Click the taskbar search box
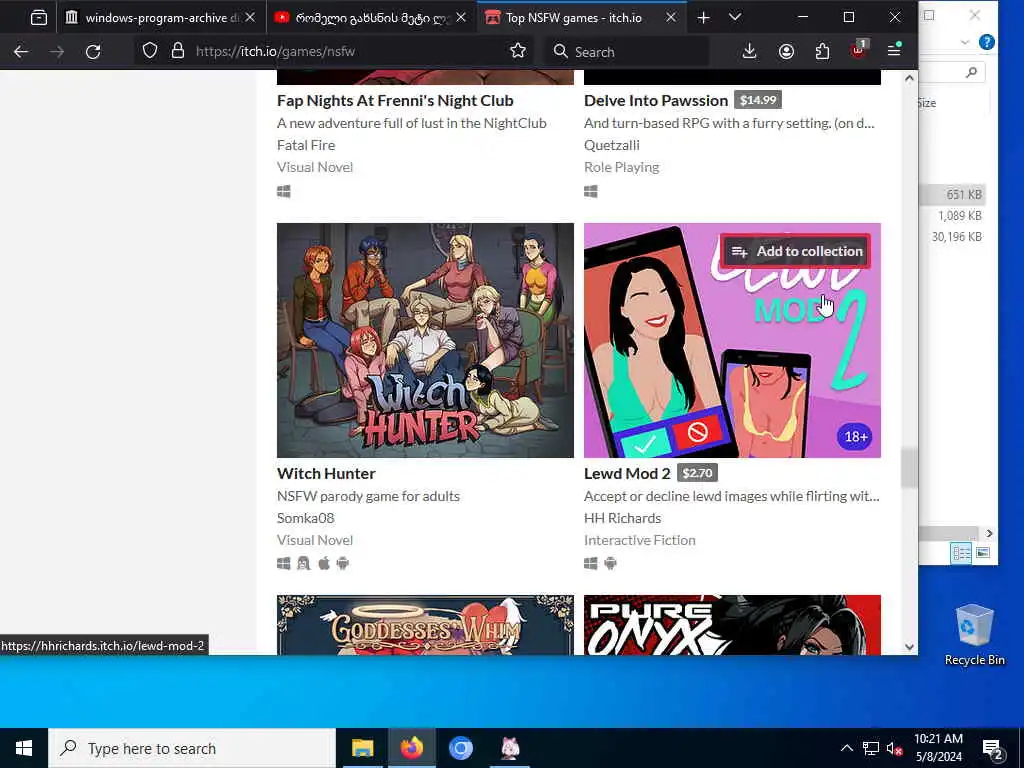Image resolution: width=1024 pixels, height=768 pixels. tap(192, 748)
